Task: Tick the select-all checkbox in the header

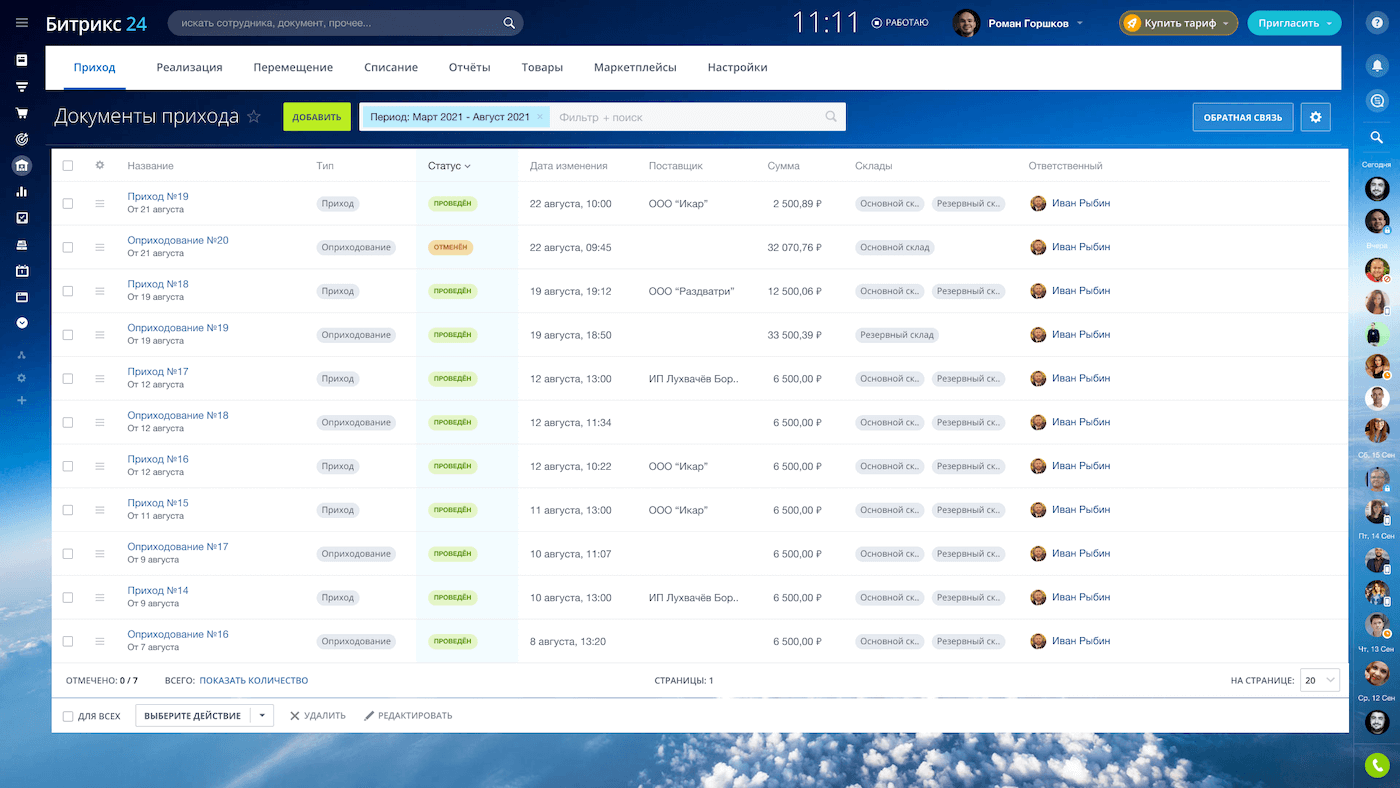Action: point(67,165)
